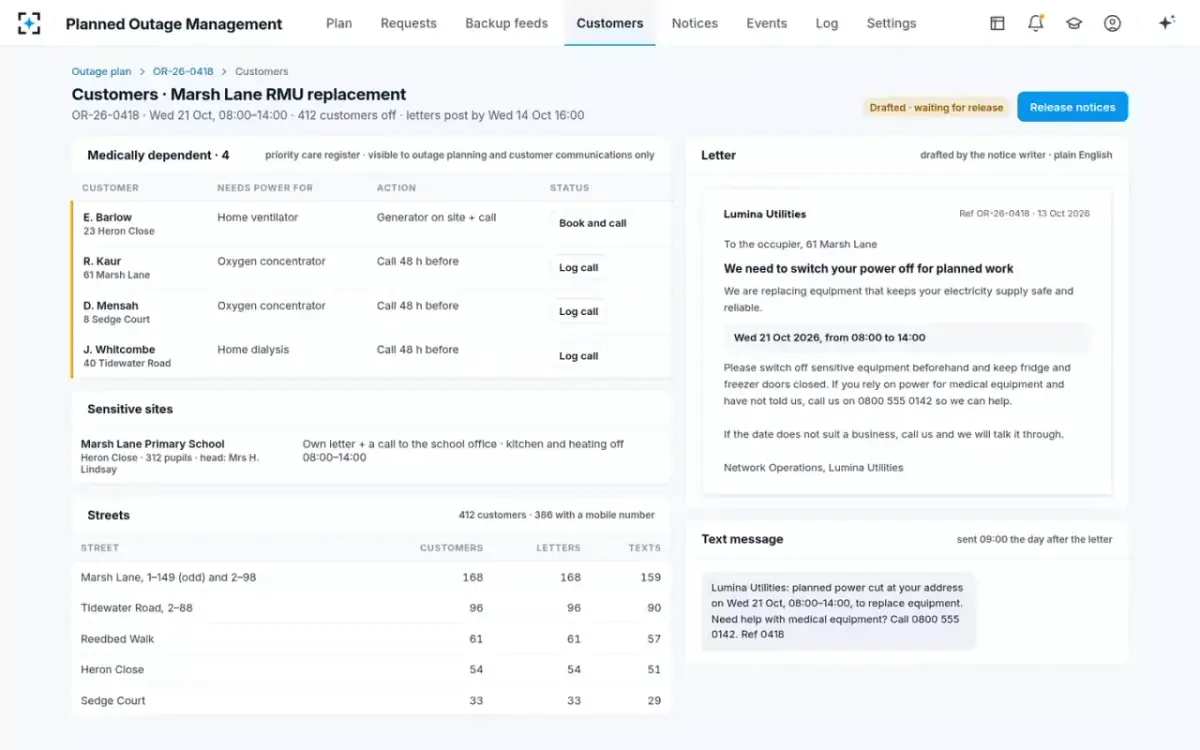The image size is (1200, 750).
Task: Select customer name J. Whitcombe
Action: click(x=119, y=349)
